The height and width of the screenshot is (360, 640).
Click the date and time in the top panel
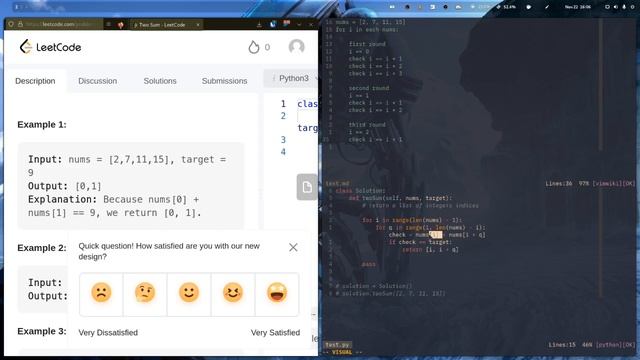578,7
